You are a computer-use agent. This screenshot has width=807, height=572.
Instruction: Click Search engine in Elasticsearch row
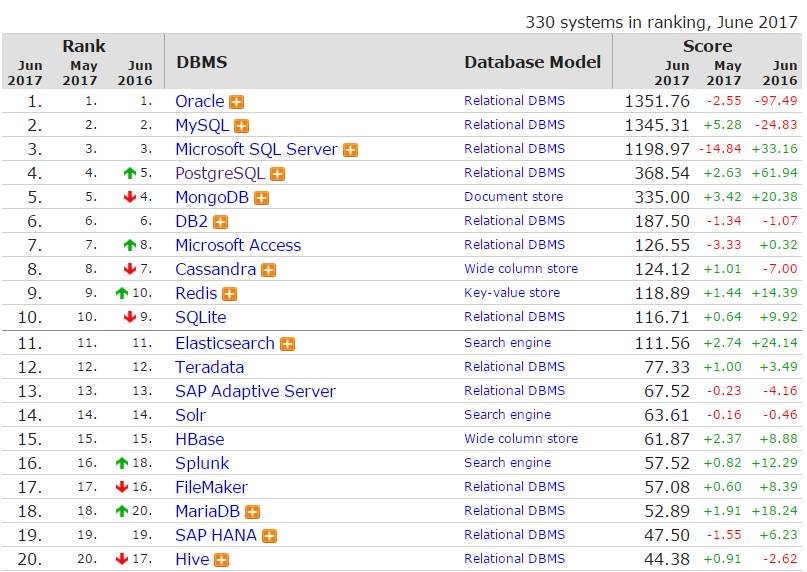click(x=507, y=343)
